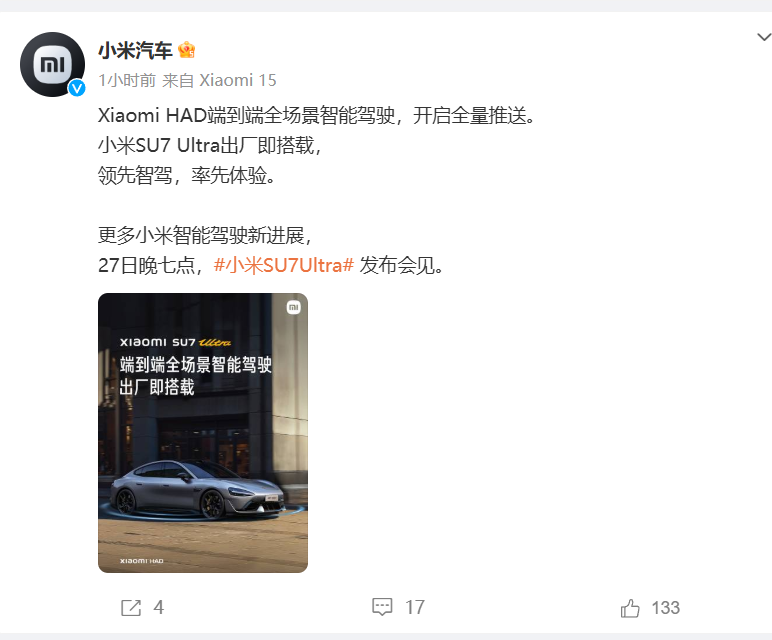This screenshot has height=640, width=772.
Task: Click the Mi logo on poster corner
Action: pos(293,308)
